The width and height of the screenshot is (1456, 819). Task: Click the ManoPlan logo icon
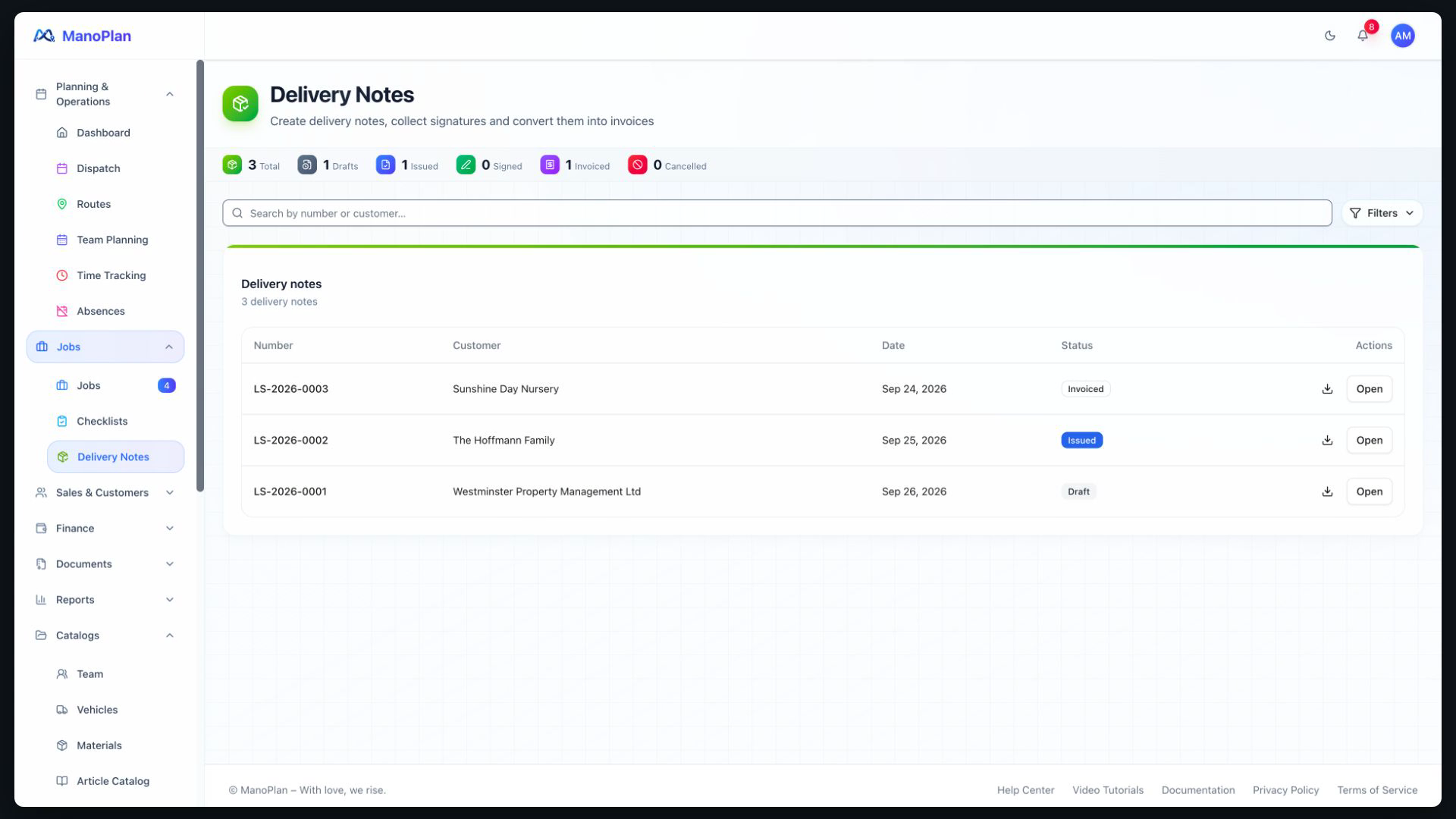tap(44, 36)
